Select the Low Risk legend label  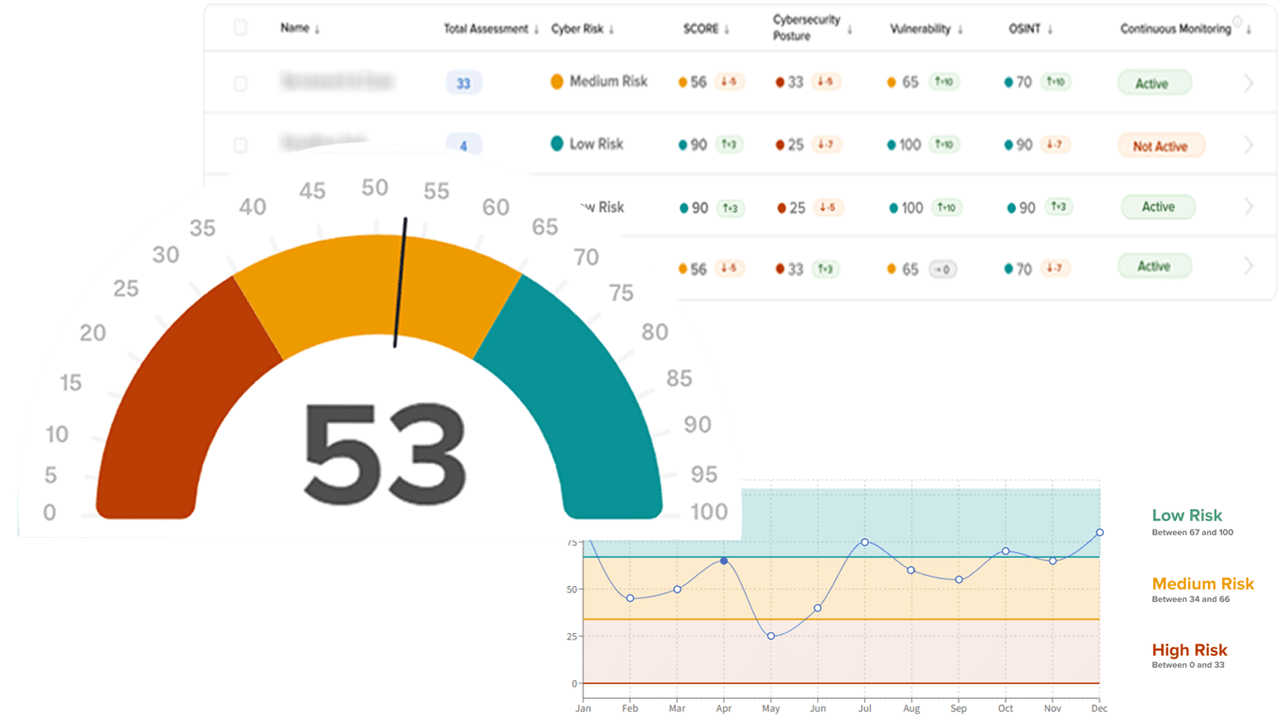pos(1187,516)
